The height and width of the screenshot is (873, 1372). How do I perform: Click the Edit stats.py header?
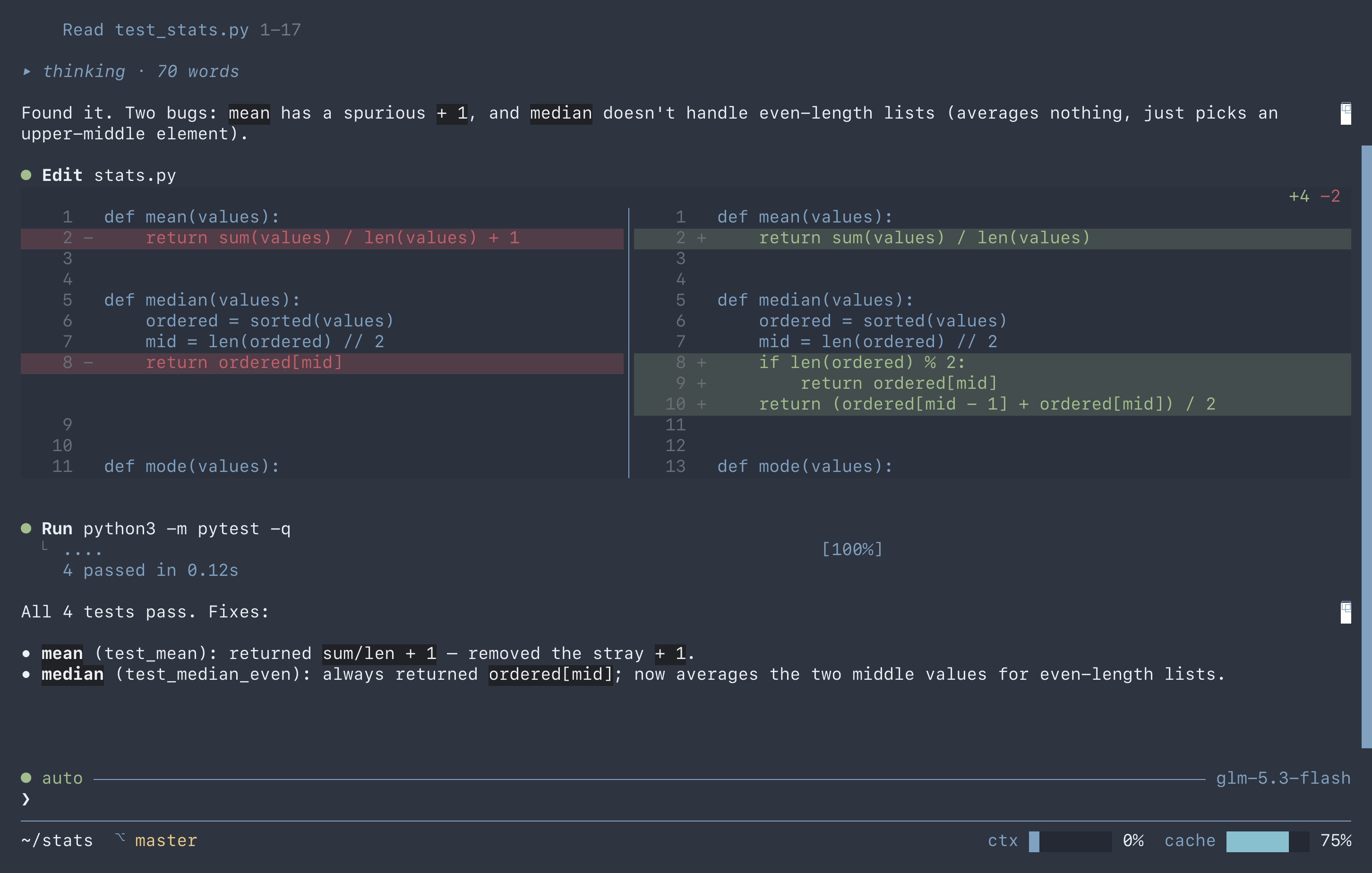[x=109, y=175]
